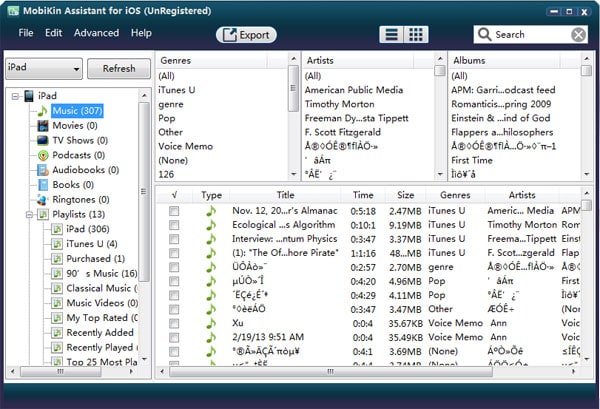The width and height of the screenshot is (600, 409).
Task: Click Albums list scroll down arrow
Action: click(x=587, y=174)
